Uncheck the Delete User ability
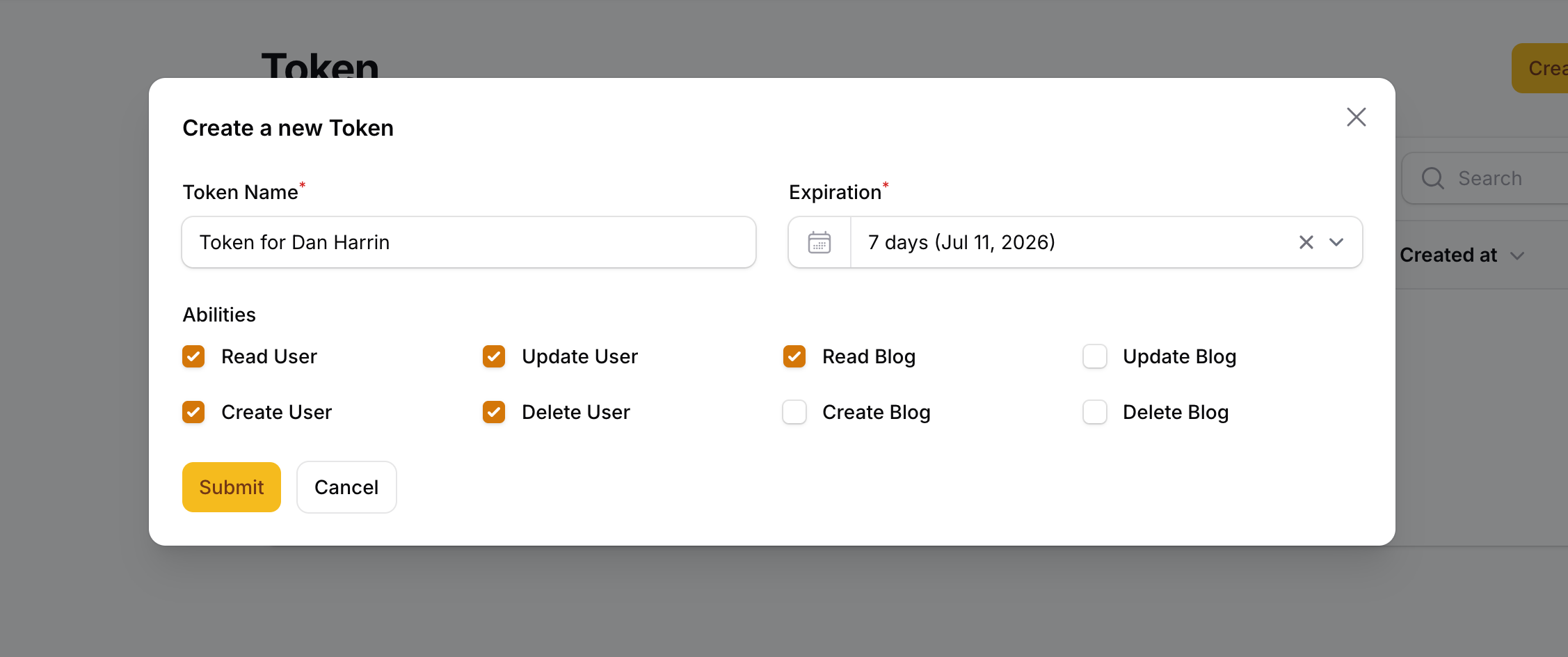Viewport: 1568px width, 657px height. (494, 412)
